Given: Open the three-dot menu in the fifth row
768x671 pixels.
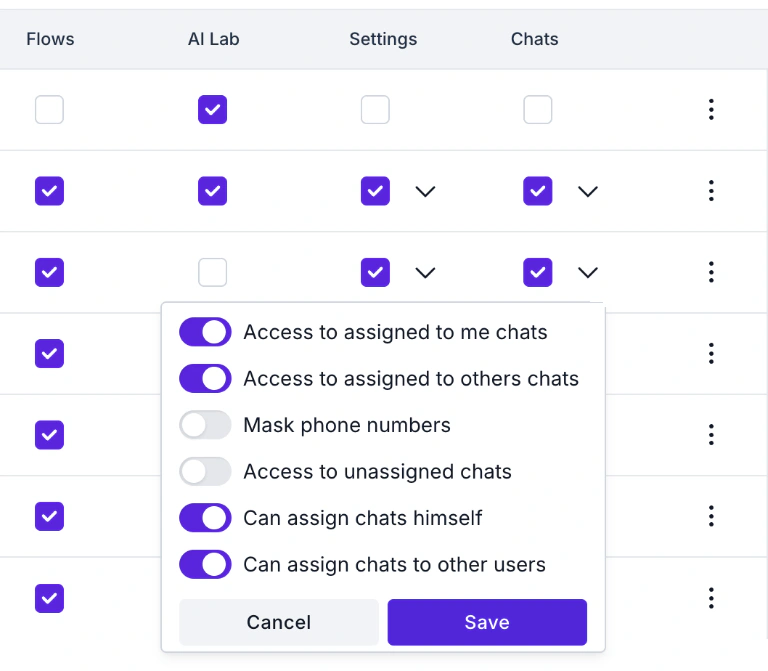Looking at the screenshot, I should tap(711, 434).
